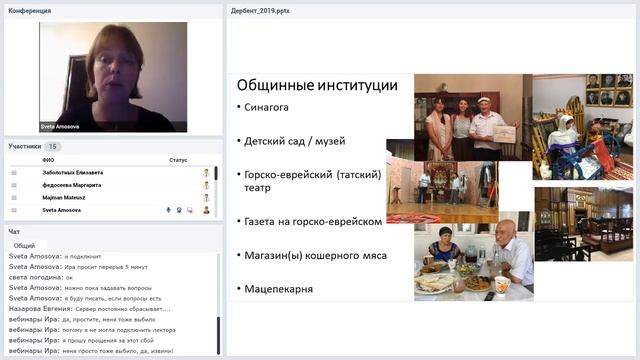This screenshot has width=640, height=360.
Task: Click the Конференция panel title
Action: 30,11
